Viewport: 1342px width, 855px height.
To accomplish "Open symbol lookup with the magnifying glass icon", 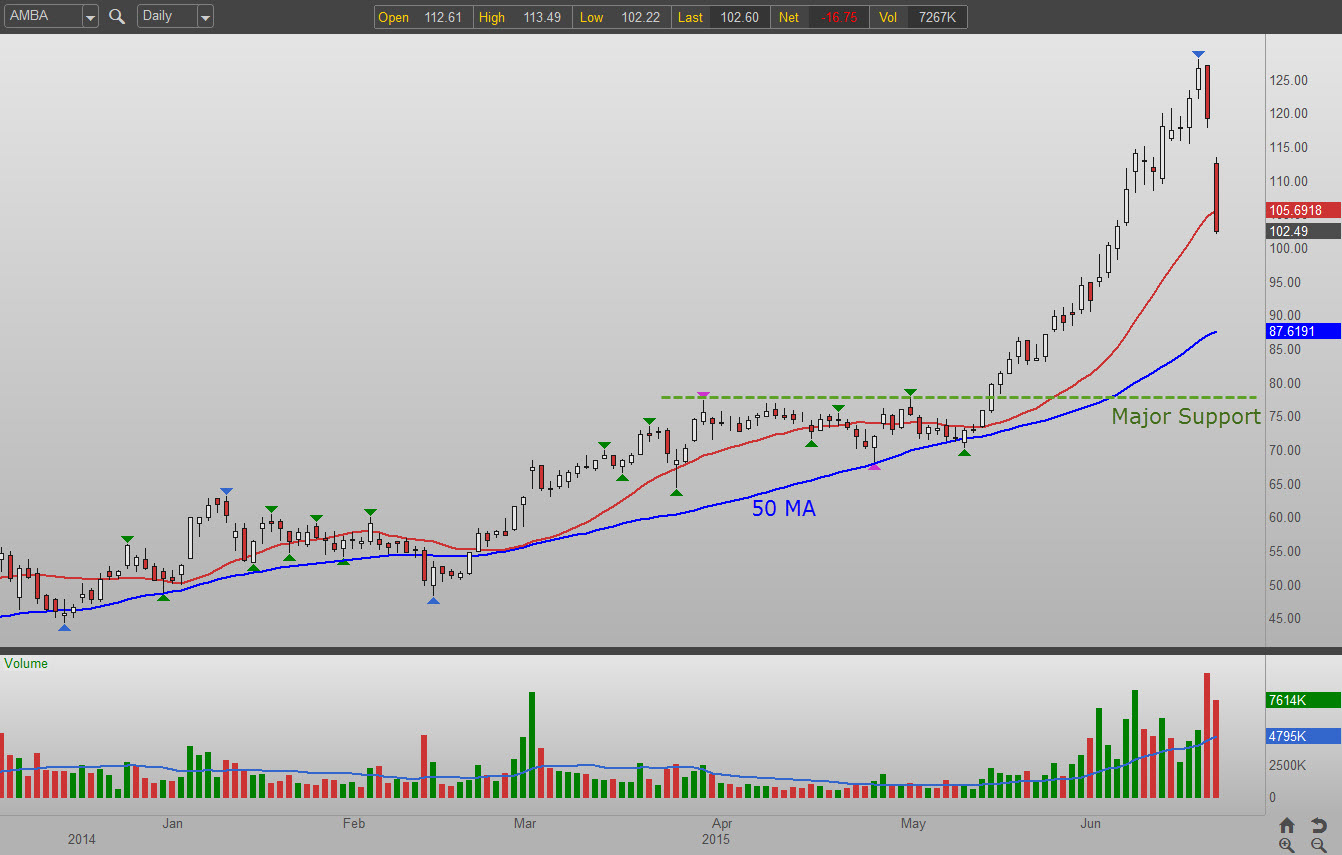I will pos(116,16).
